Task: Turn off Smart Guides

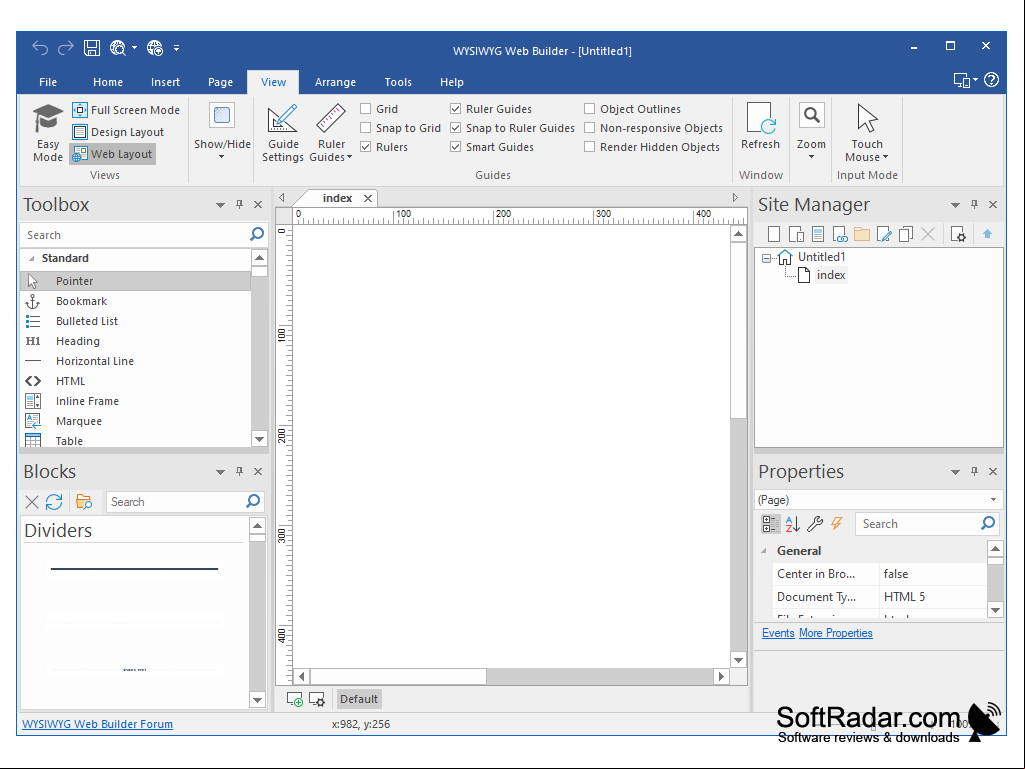Action: point(456,146)
